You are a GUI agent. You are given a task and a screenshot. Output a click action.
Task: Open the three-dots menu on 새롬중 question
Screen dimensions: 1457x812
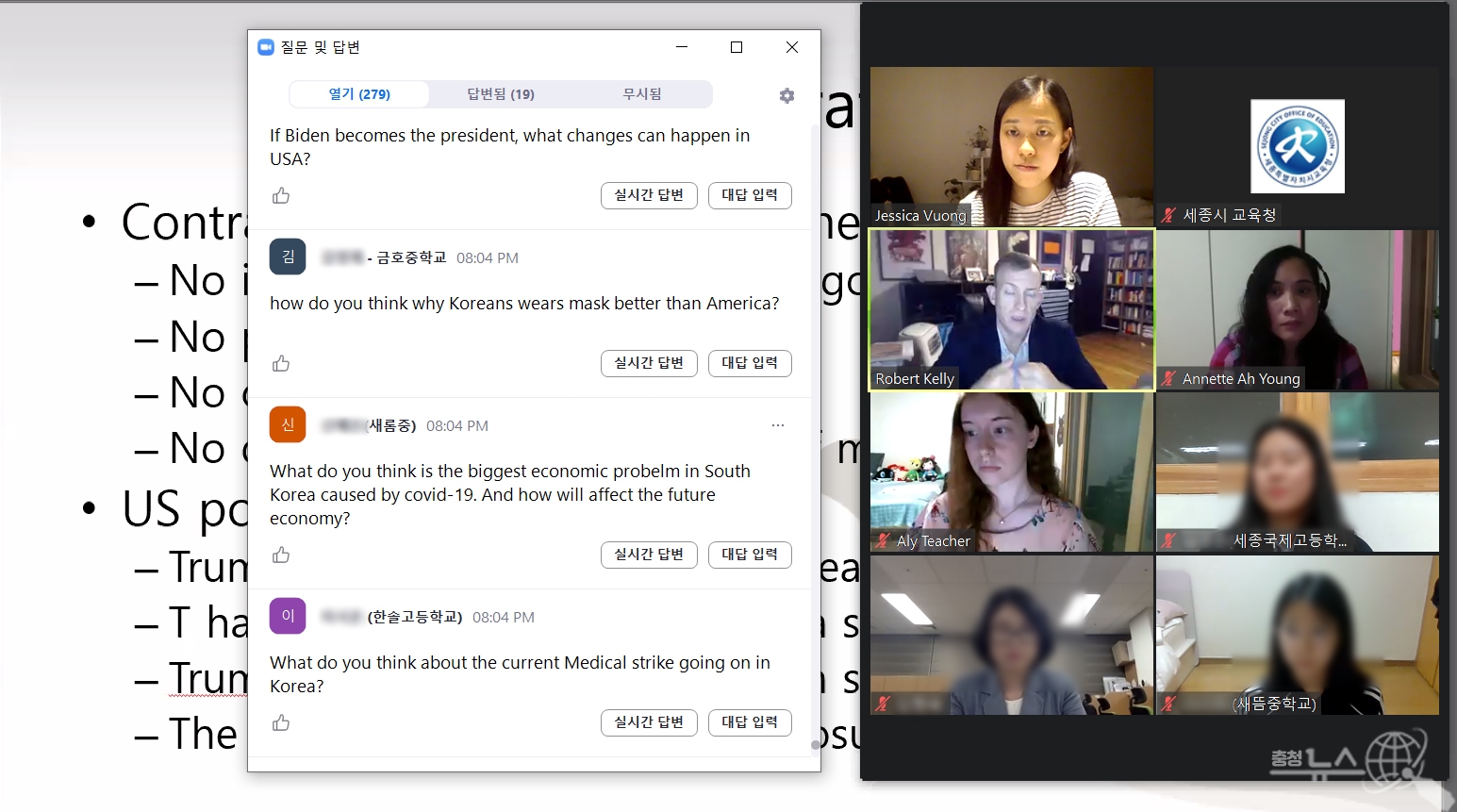pos(777,425)
